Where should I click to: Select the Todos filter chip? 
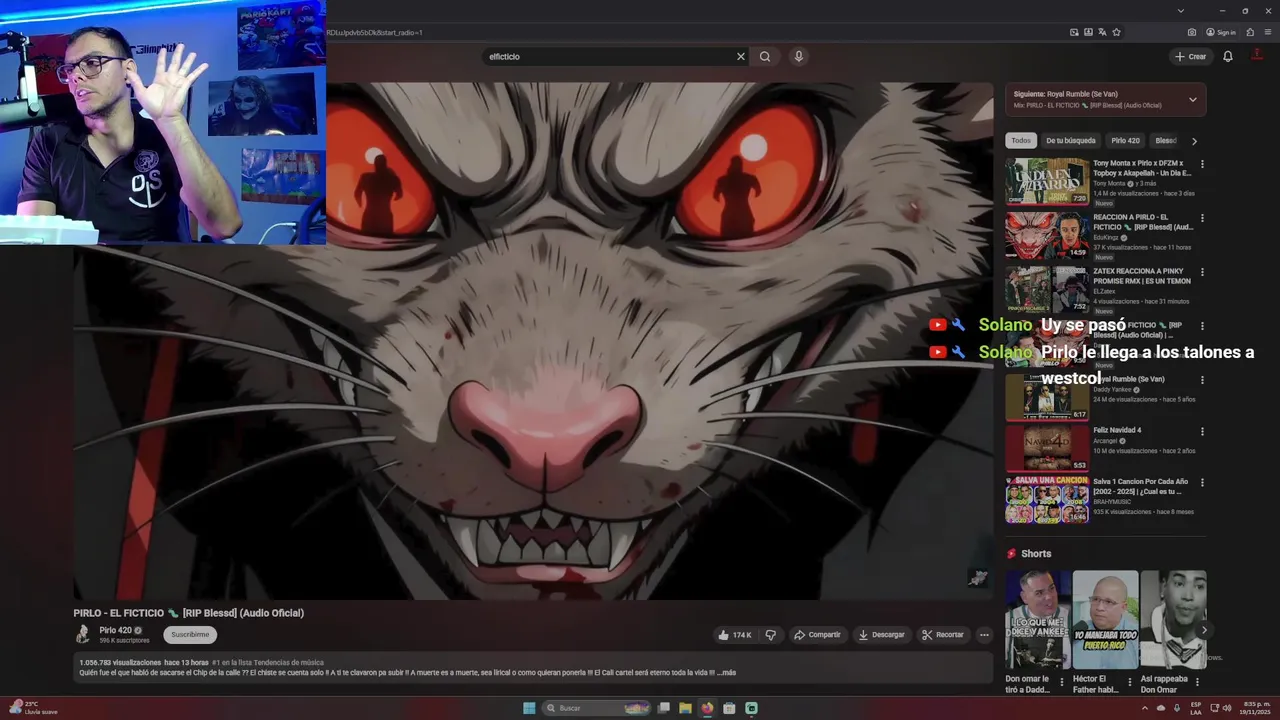(1020, 141)
